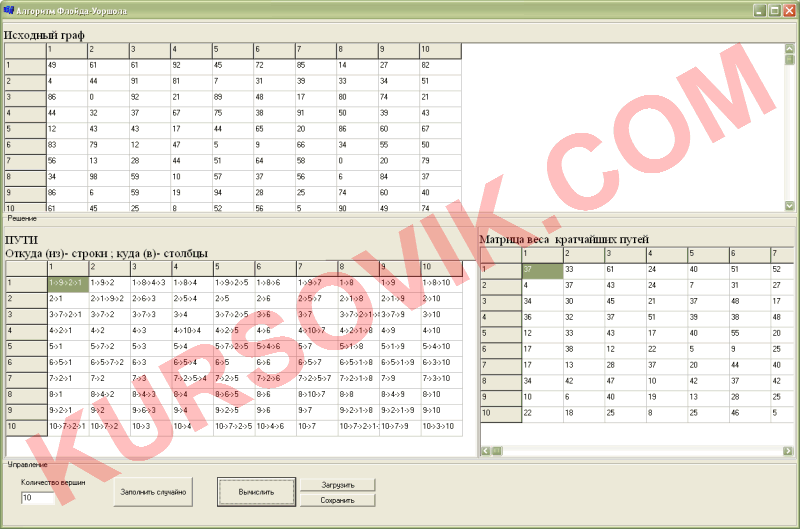Select path cell 2->6->3

click(x=152, y=300)
